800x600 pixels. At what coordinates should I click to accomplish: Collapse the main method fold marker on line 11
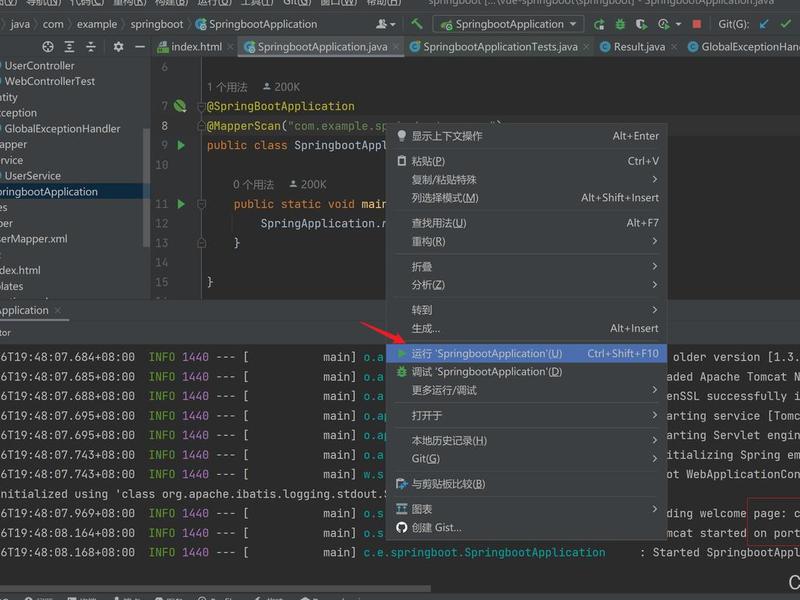pyautogui.click(x=202, y=205)
